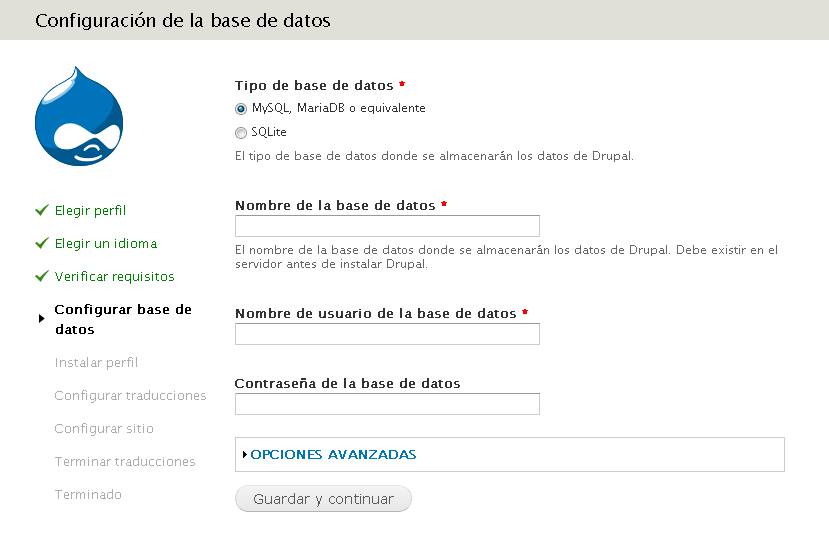Select the SQLite radio button
The image size is (829, 539).
241,133
